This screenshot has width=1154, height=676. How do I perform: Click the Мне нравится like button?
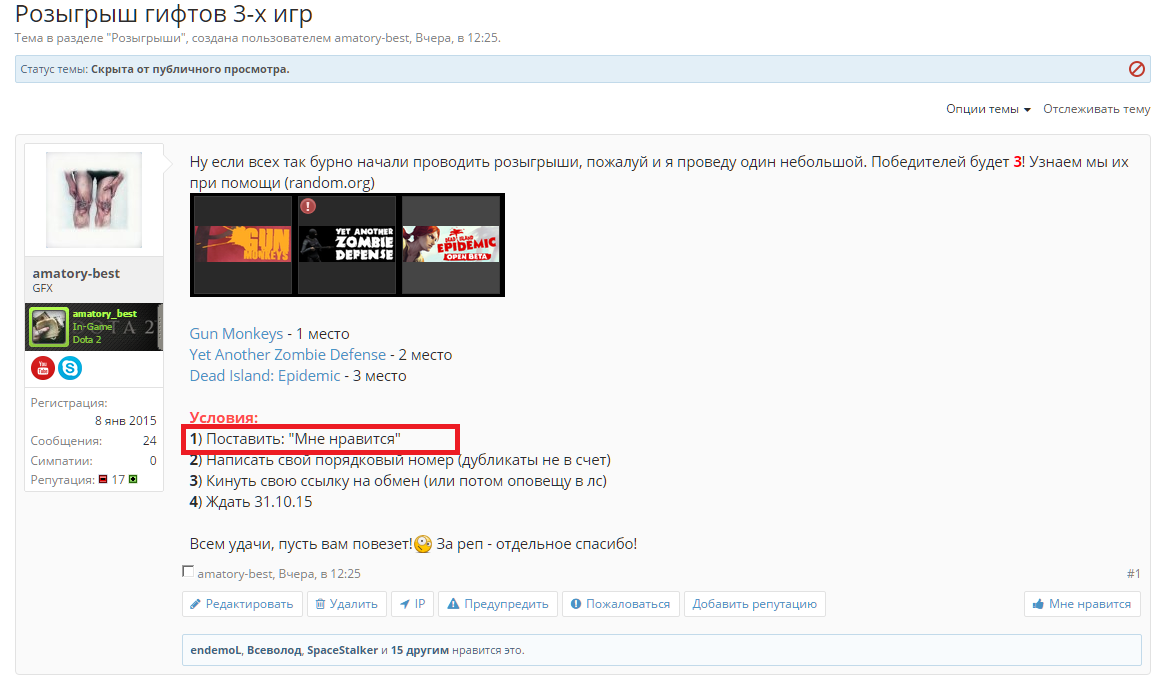(x=1082, y=604)
